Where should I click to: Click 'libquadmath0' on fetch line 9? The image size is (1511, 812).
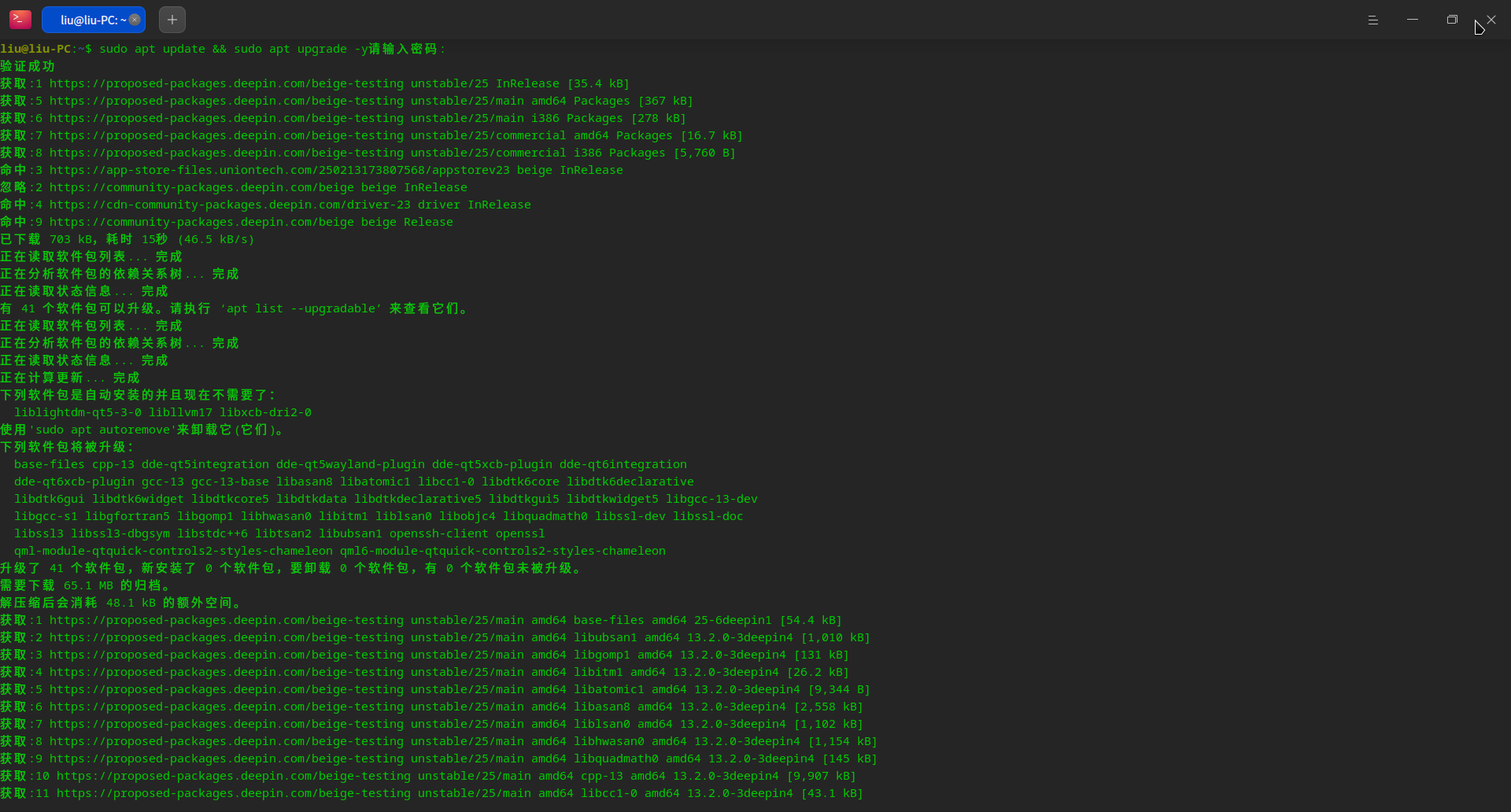tap(616, 758)
